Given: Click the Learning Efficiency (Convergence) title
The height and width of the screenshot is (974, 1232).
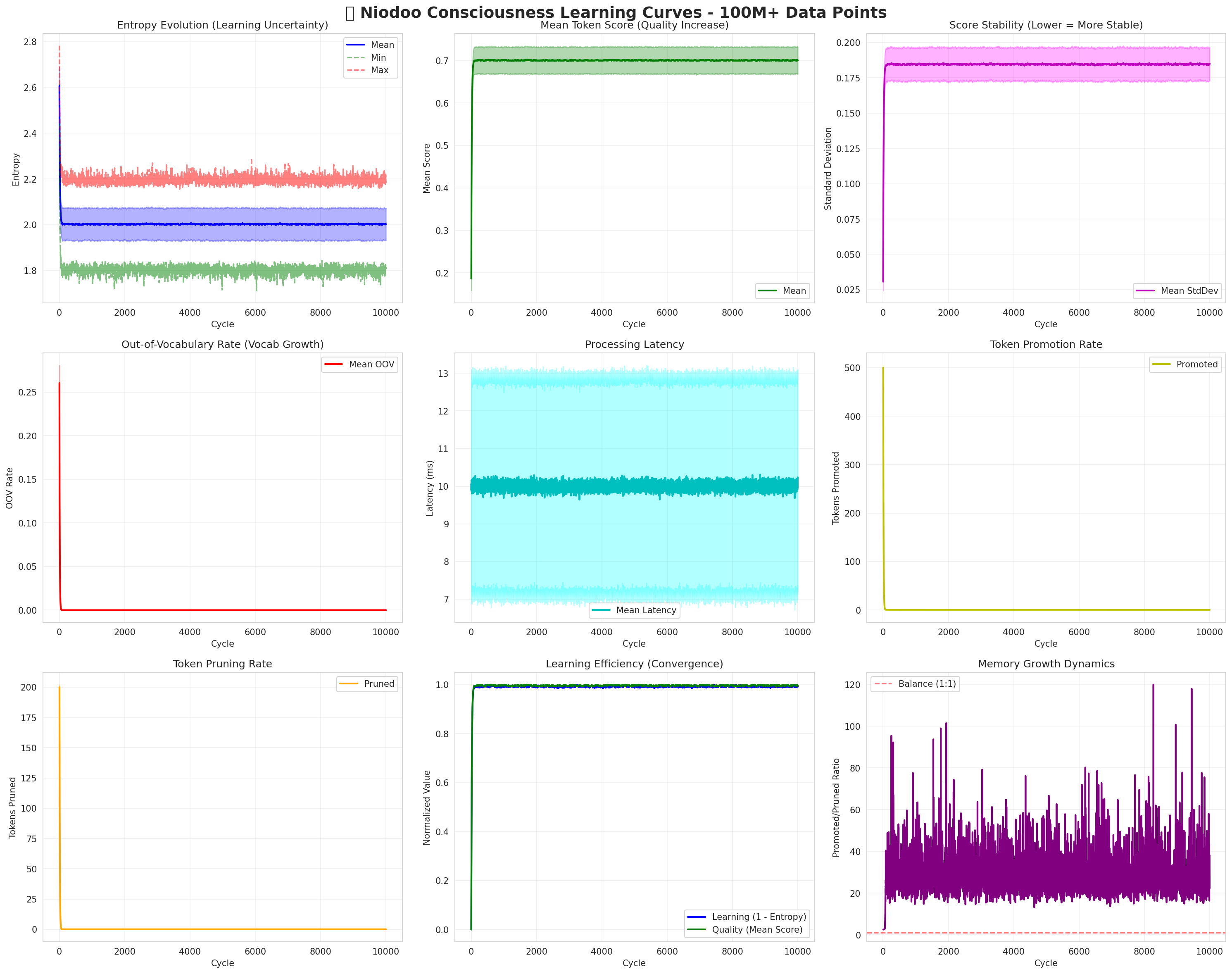Looking at the screenshot, I should [x=634, y=664].
